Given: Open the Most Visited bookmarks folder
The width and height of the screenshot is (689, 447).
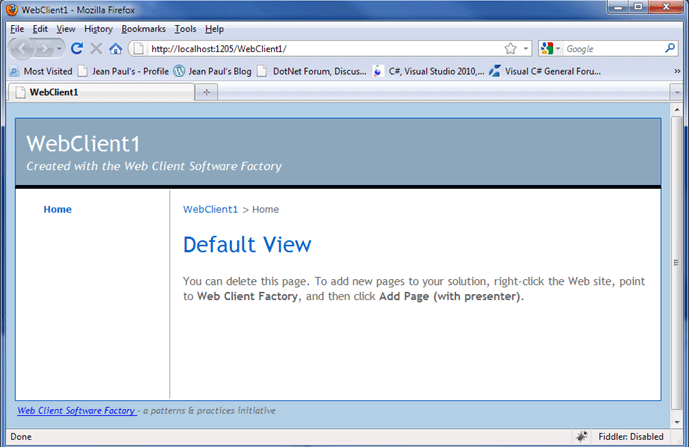Looking at the screenshot, I should point(41,71).
